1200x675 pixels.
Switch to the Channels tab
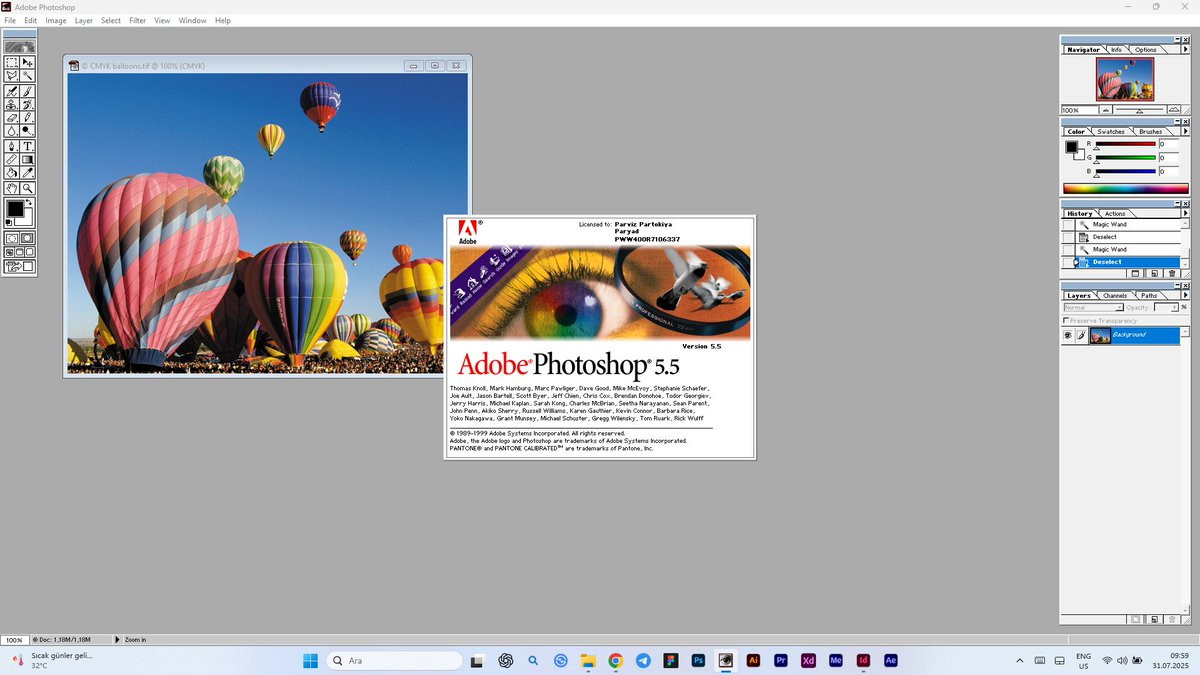(1115, 295)
